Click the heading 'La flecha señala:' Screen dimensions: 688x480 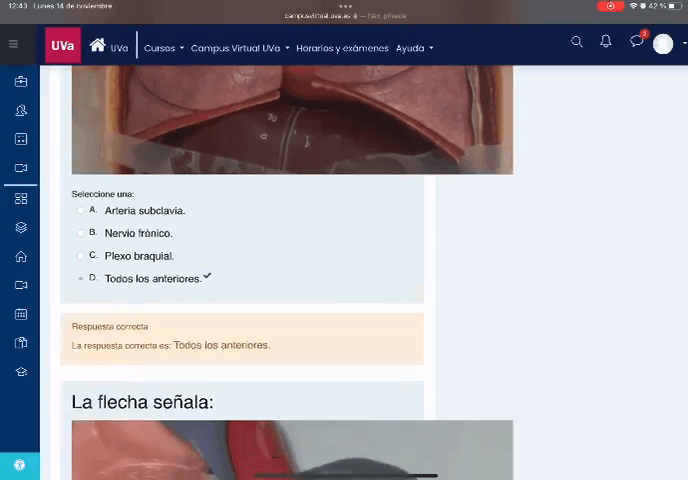[x=142, y=402]
